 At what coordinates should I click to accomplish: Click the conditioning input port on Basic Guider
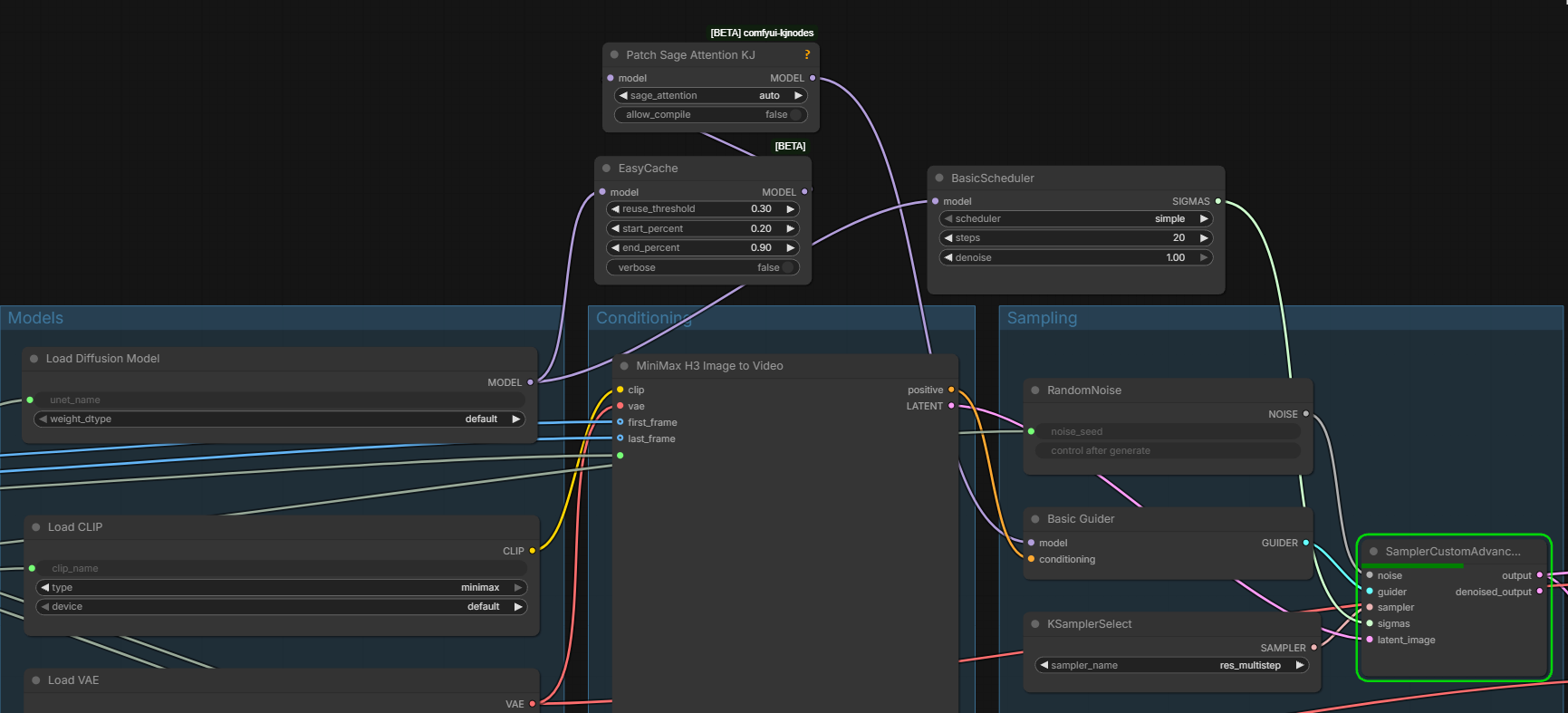pos(1031,559)
